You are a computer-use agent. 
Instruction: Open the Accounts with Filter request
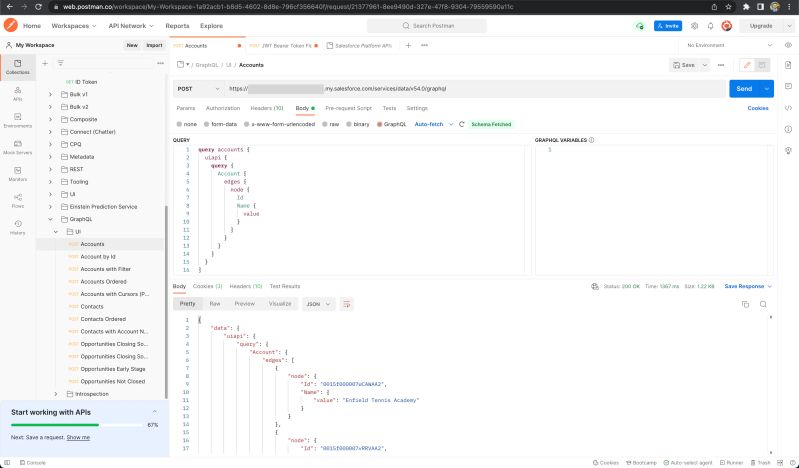click(x=105, y=269)
